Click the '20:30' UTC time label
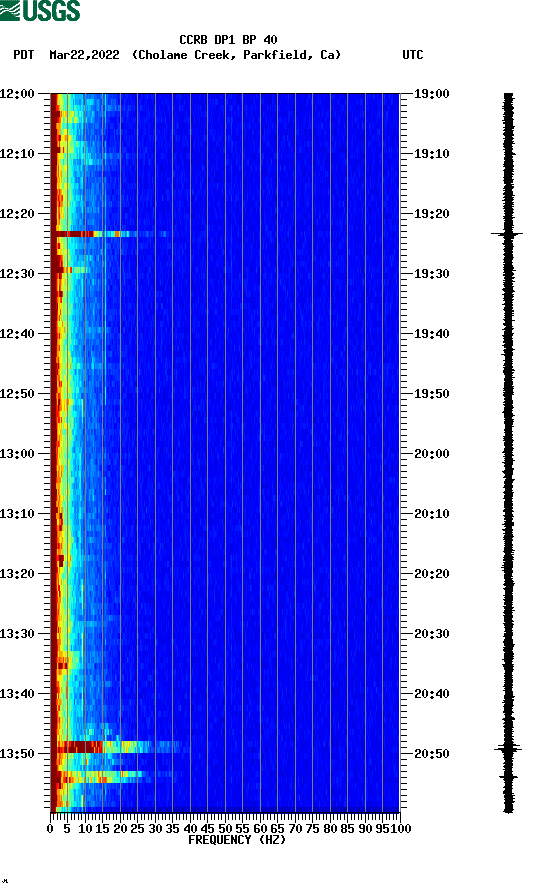 pos(431,634)
